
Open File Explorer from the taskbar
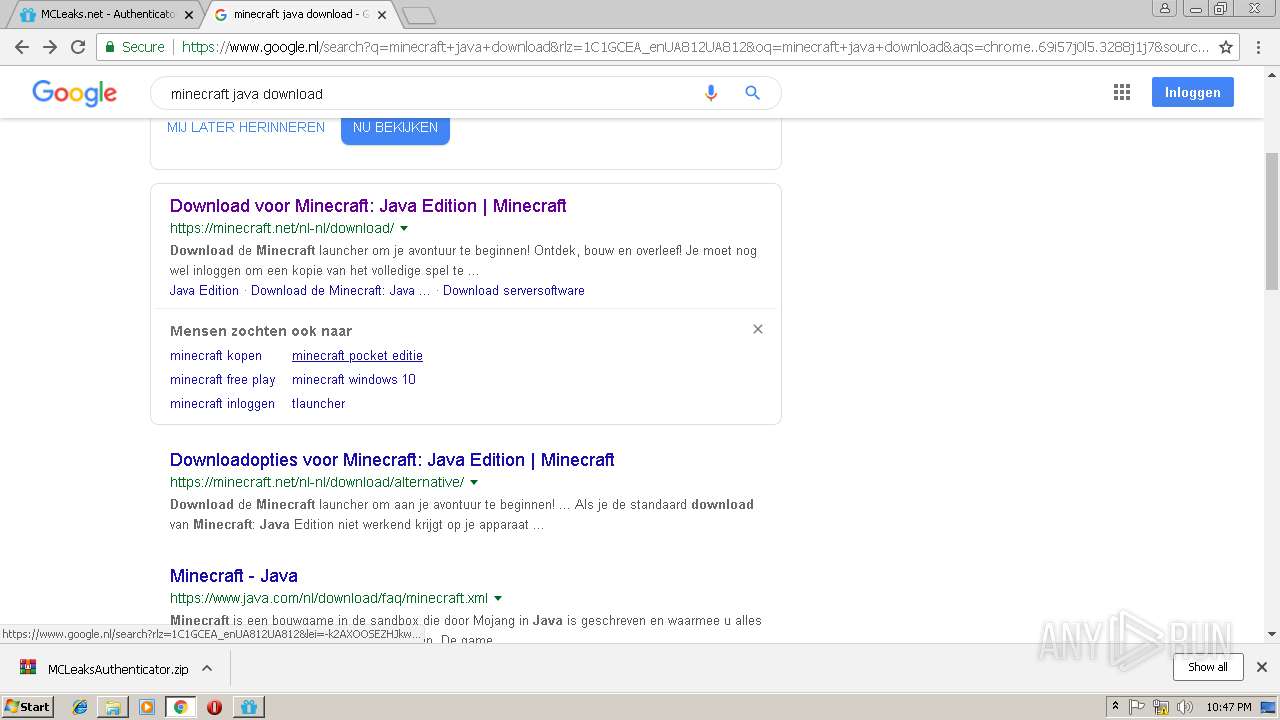click(x=113, y=707)
